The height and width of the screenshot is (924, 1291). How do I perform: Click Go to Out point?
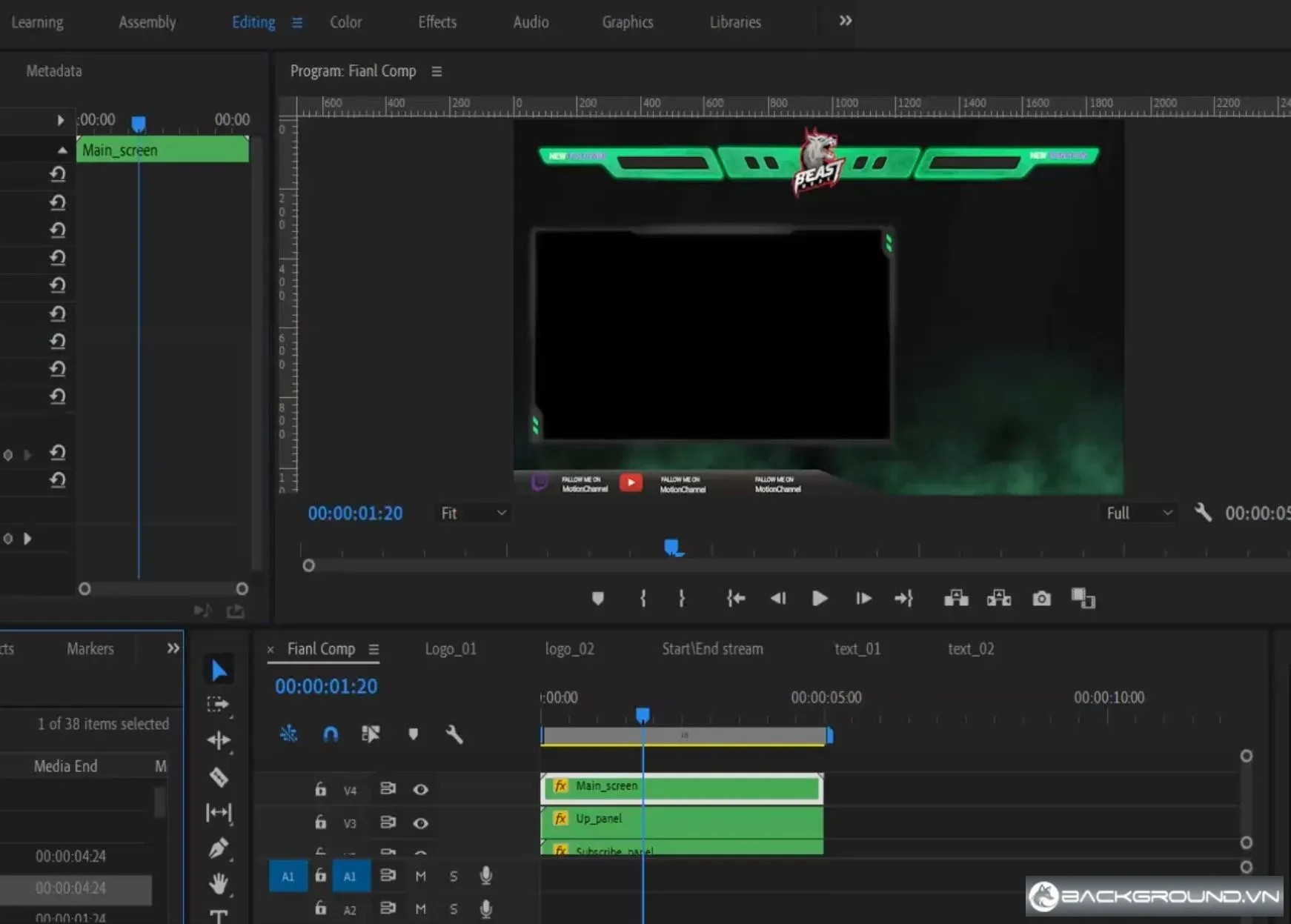(903, 599)
